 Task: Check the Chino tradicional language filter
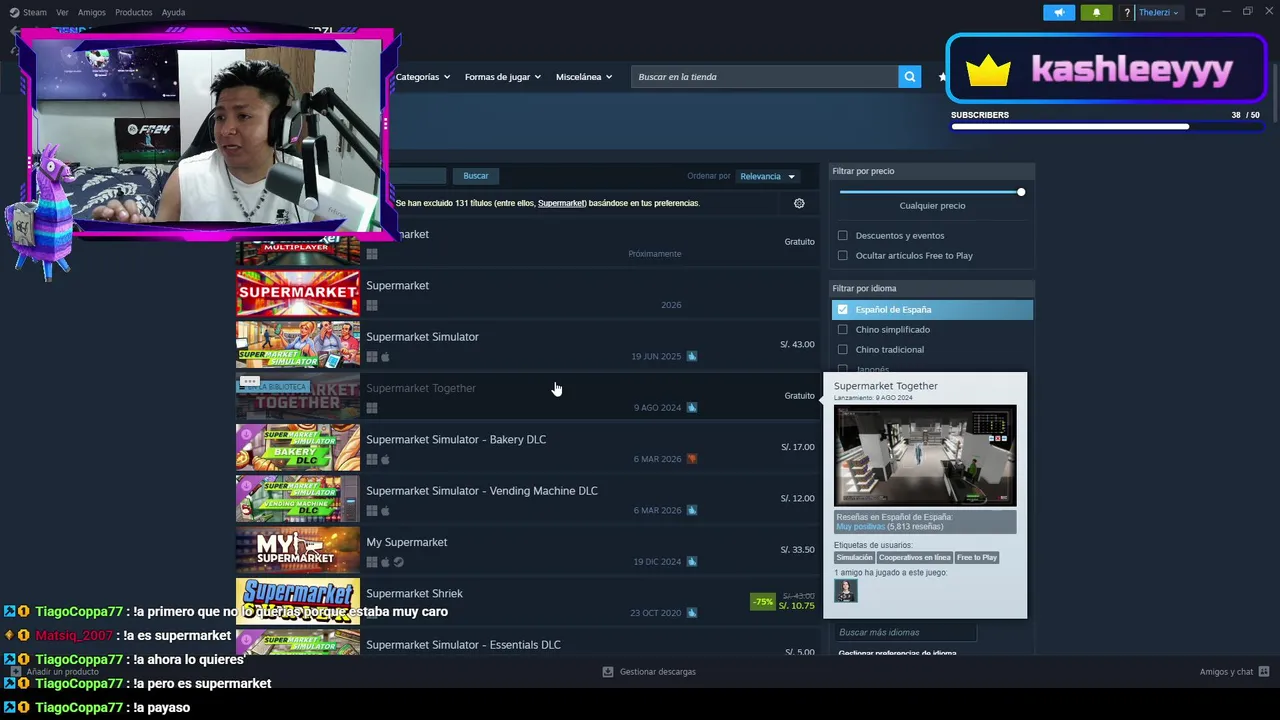(x=842, y=350)
